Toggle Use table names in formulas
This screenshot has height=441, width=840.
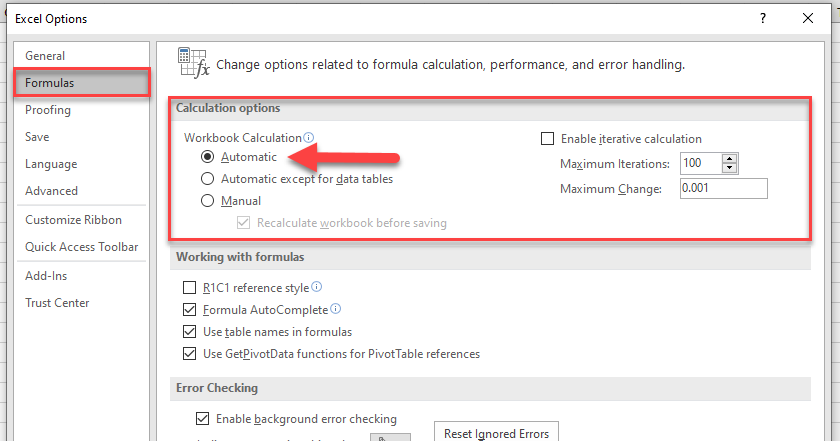pyautogui.click(x=190, y=332)
